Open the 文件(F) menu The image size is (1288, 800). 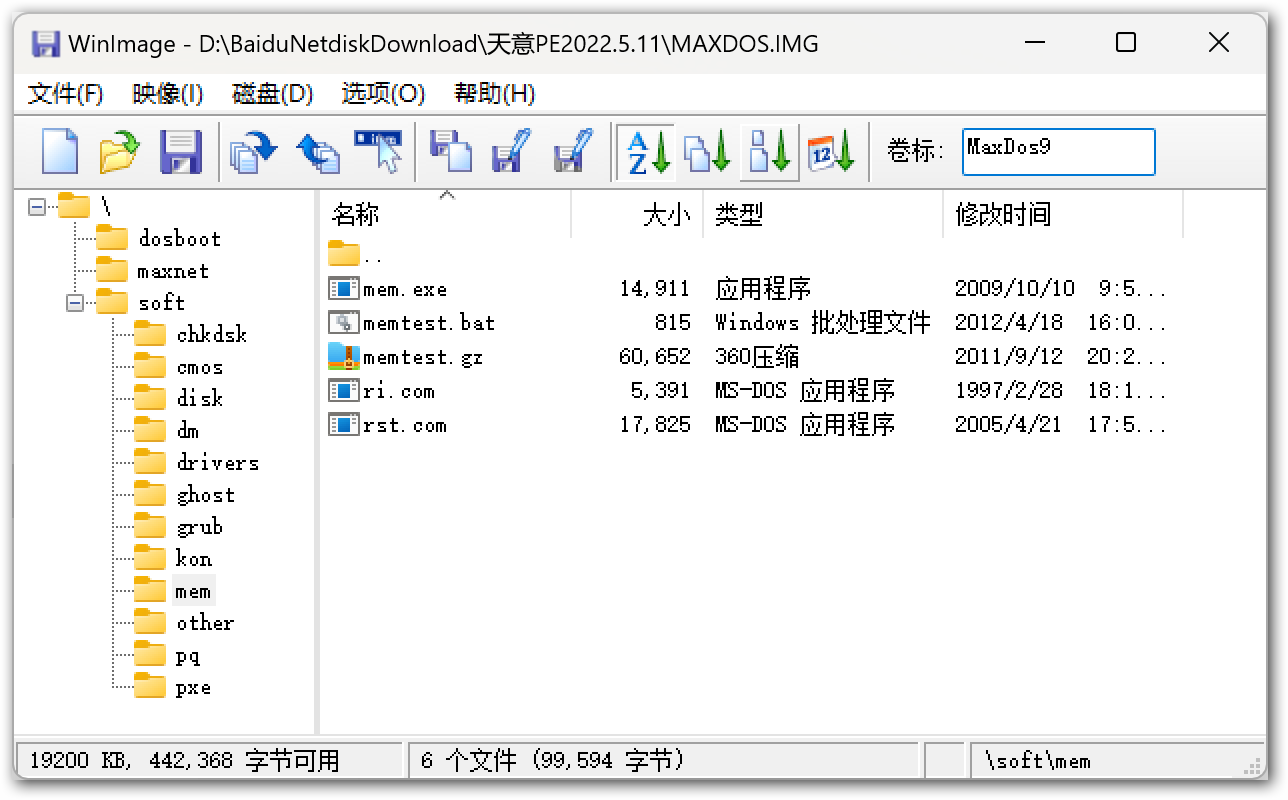coord(66,94)
